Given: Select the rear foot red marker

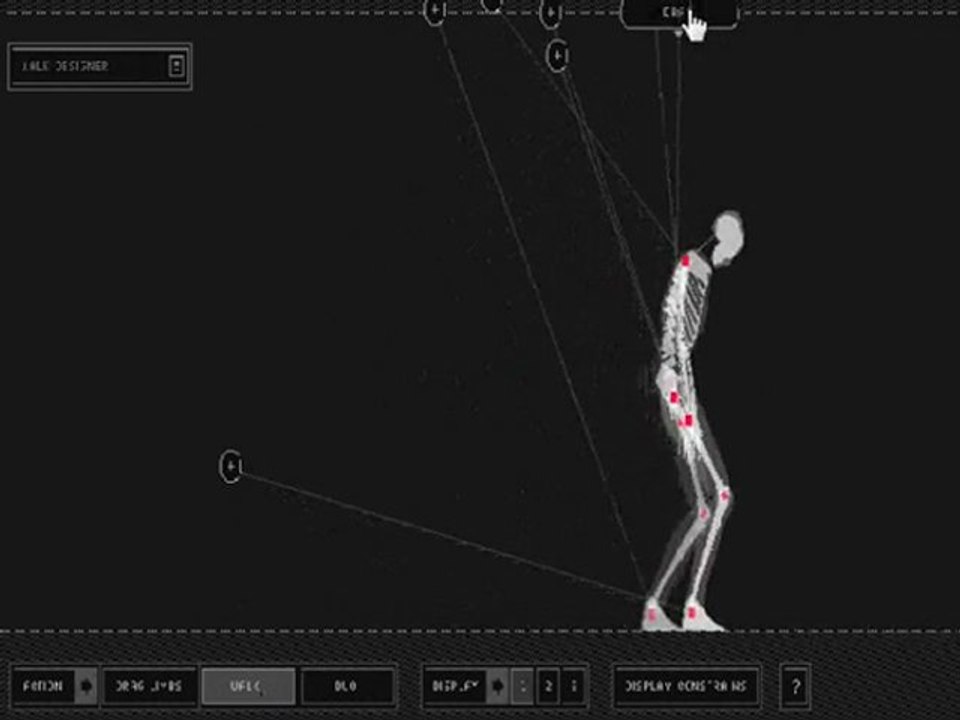Looking at the screenshot, I should pos(651,613).
